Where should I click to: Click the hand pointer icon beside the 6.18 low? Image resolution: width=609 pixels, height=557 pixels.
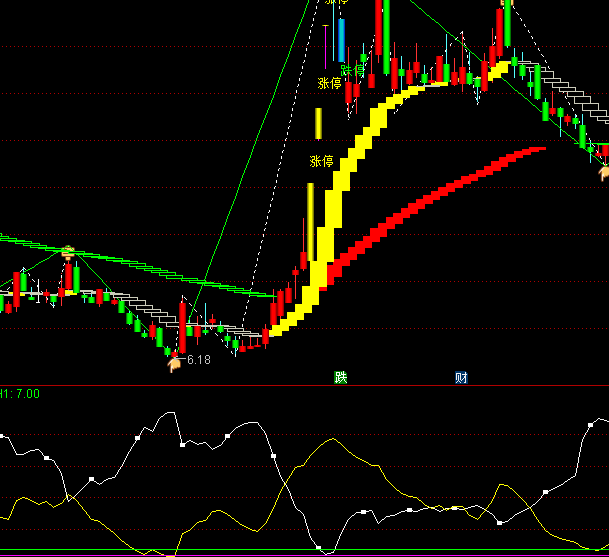pyautogui.click(x=175, y=363)
